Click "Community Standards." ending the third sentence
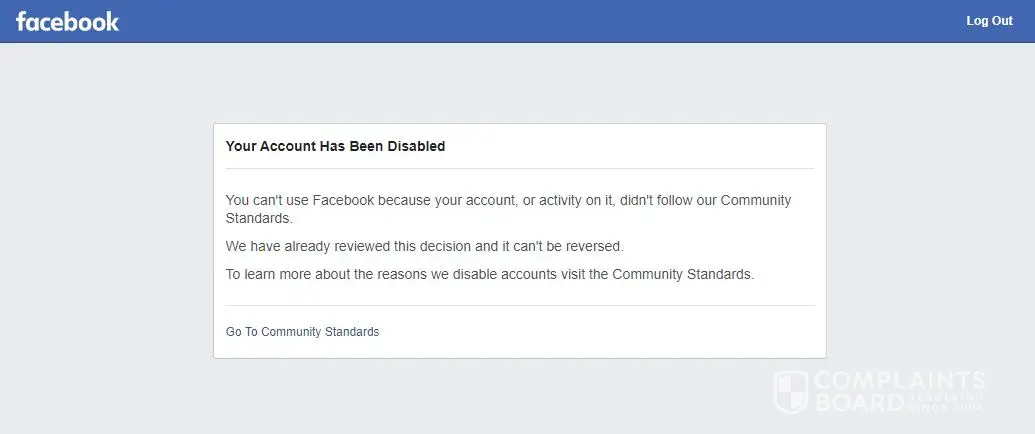This screenshot has width=1035, height=434. 683,274
